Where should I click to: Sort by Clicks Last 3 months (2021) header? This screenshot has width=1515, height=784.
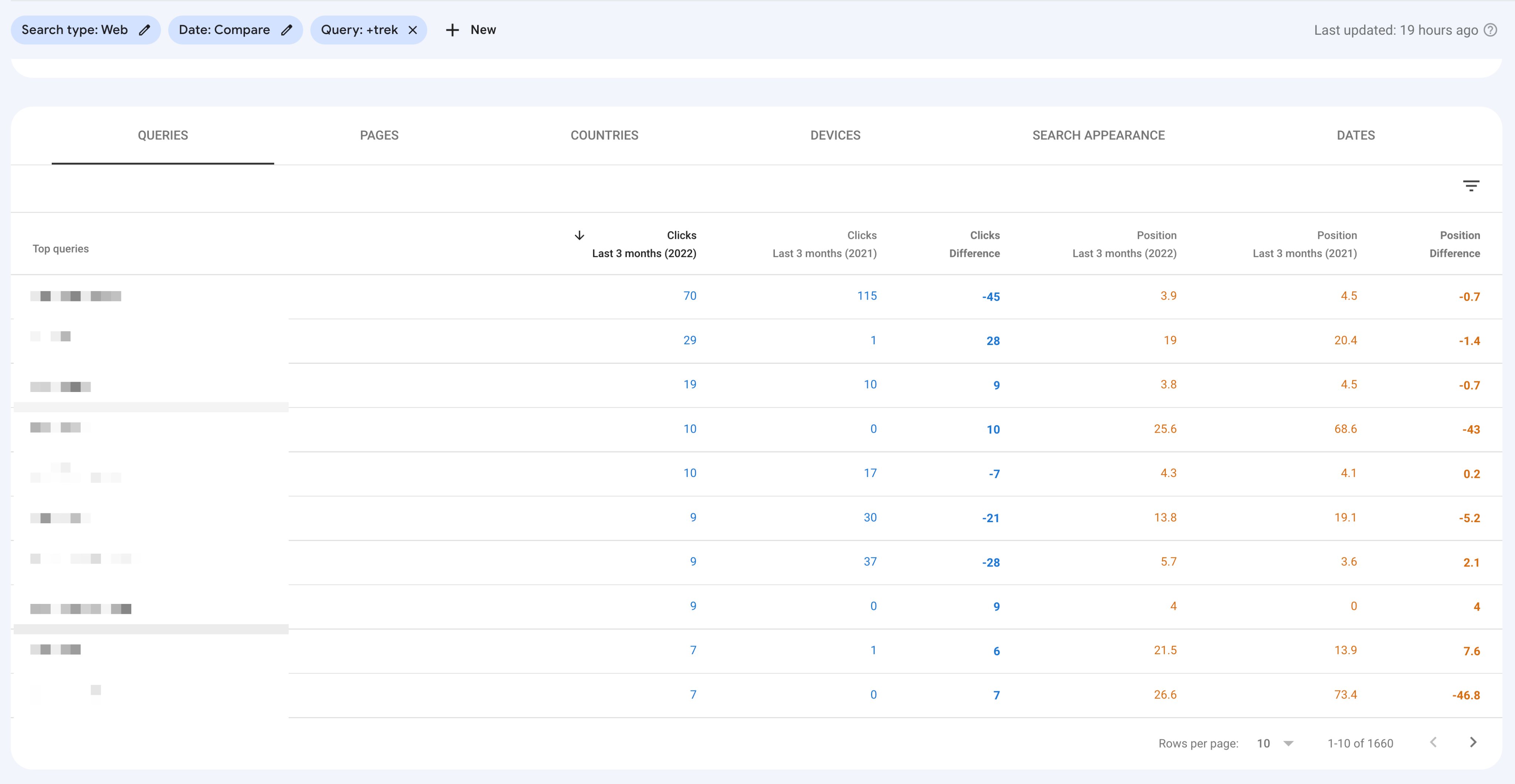pyautogui.click(x=824, y=244)
